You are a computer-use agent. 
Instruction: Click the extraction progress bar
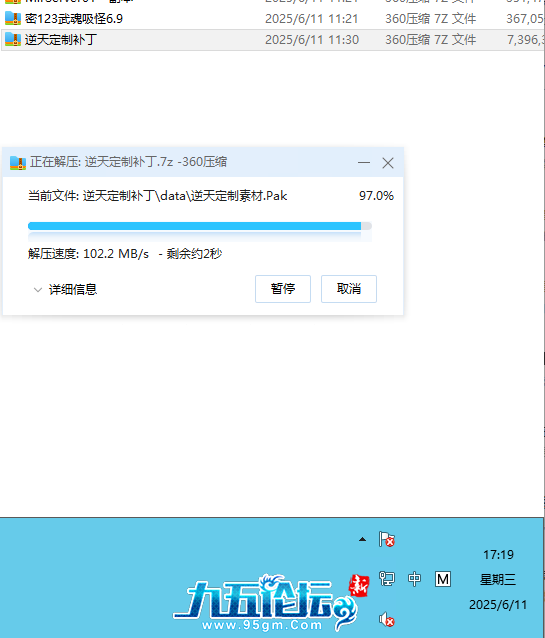tap(199, 226)
